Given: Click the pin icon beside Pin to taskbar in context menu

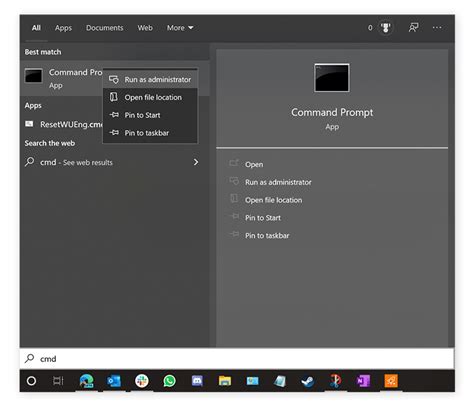Looking at the screenshot, I should click(x=114, y=133).
